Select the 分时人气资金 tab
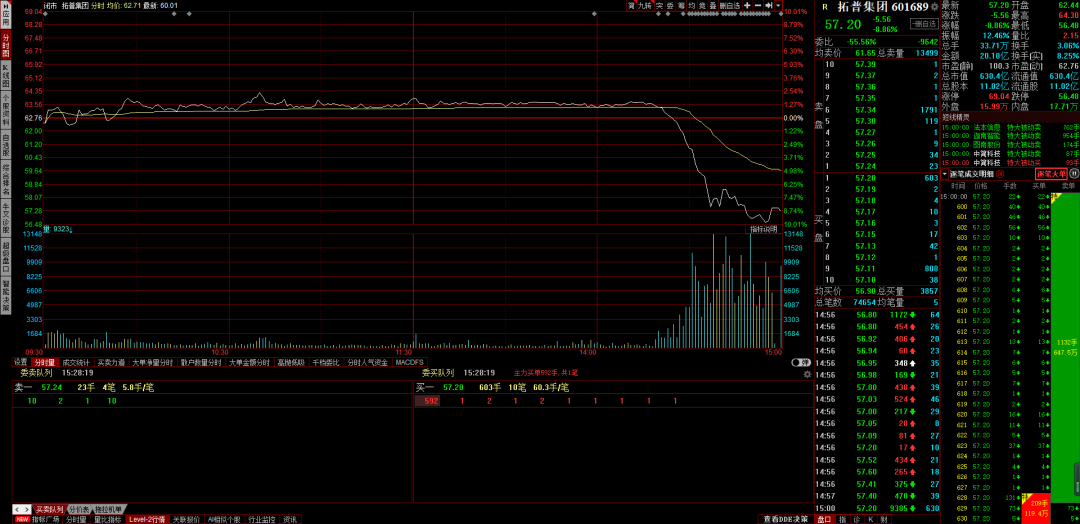The width and height of the screenshot is (1080, 524). 367,362
